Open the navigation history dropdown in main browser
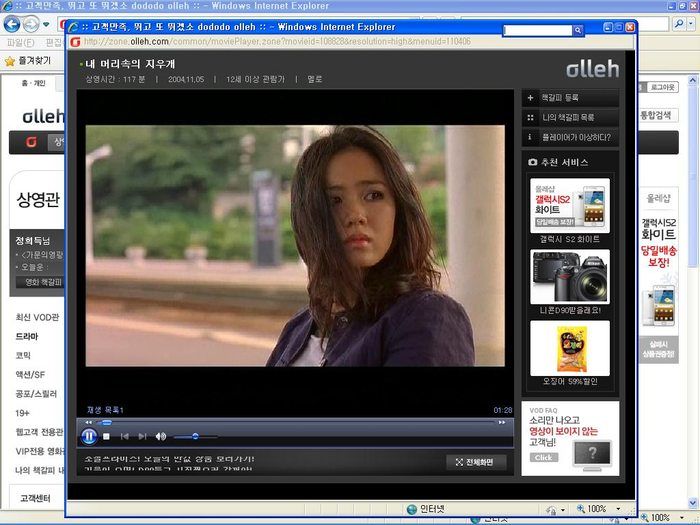700x525 pixels. click(x=46, y=24)
